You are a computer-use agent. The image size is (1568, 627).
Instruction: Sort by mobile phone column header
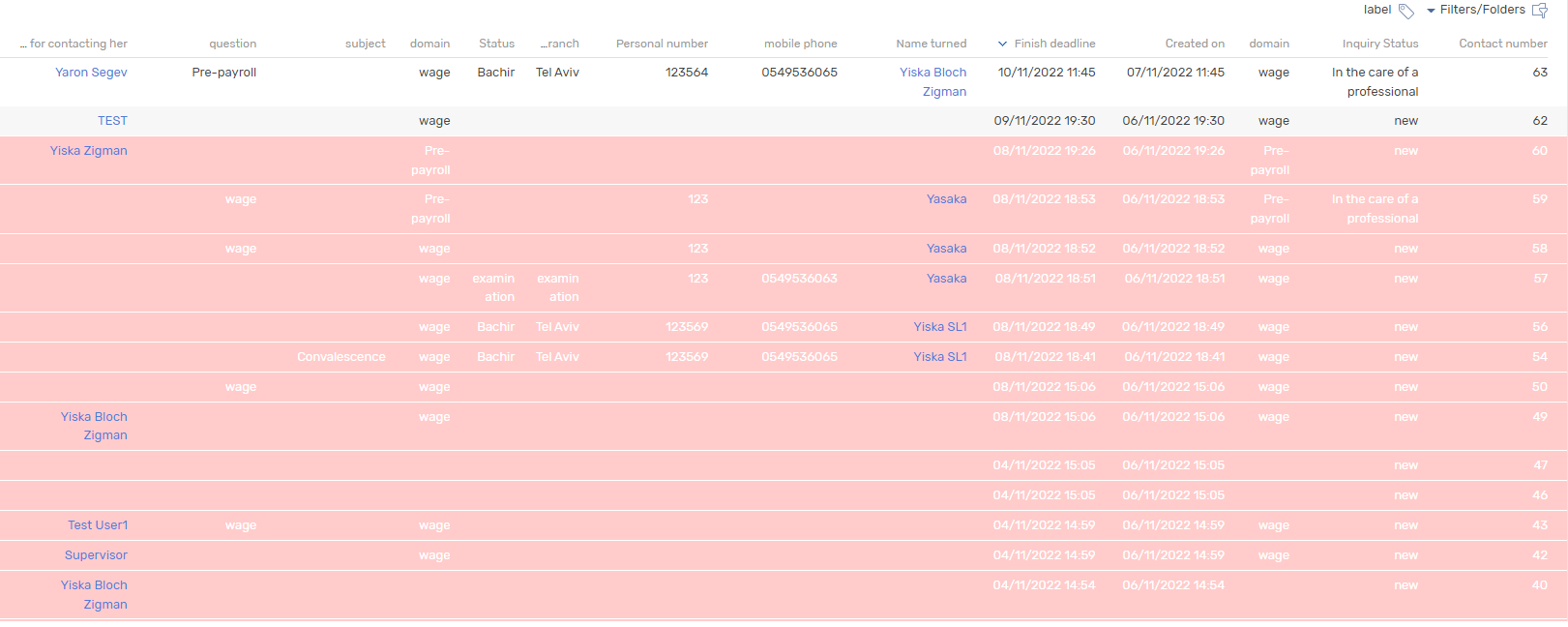tap(801, 44)
